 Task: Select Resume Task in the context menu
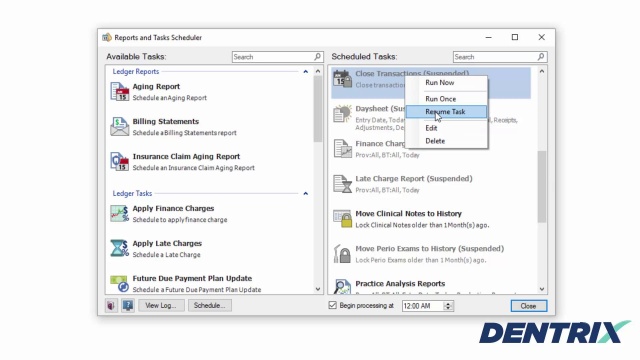pyautogui.click(x=446, y=111)
